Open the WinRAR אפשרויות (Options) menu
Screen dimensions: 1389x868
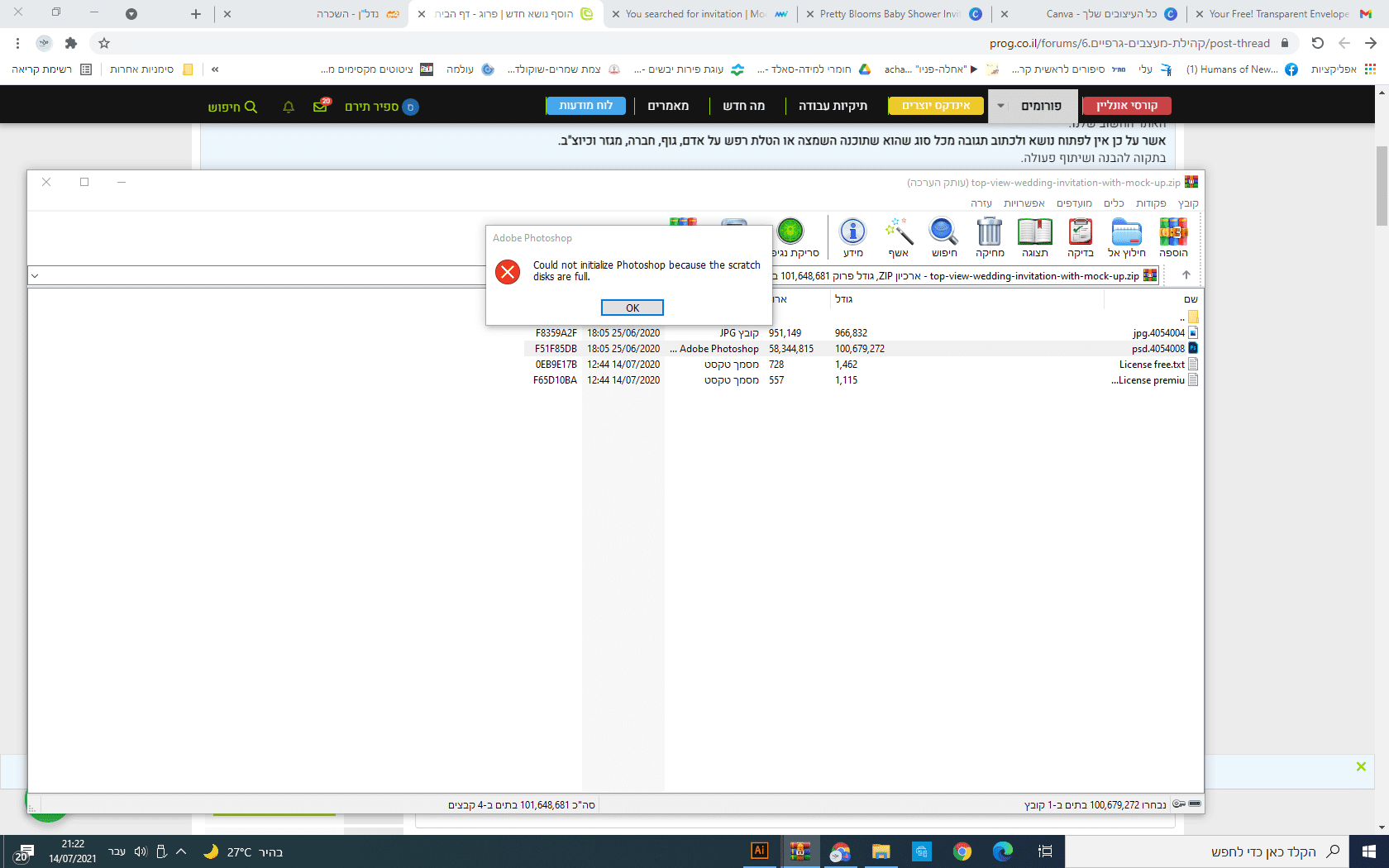click(x=1024, y=203)
